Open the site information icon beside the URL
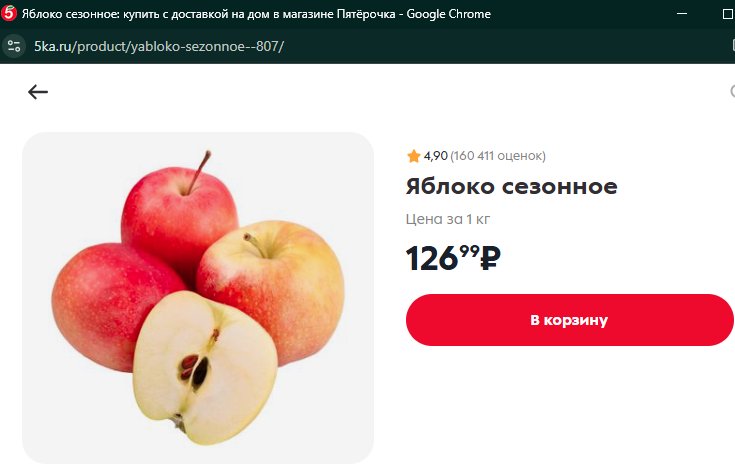Screen dimensions: 735x467 pyautogui.click(x=14, y=46)
